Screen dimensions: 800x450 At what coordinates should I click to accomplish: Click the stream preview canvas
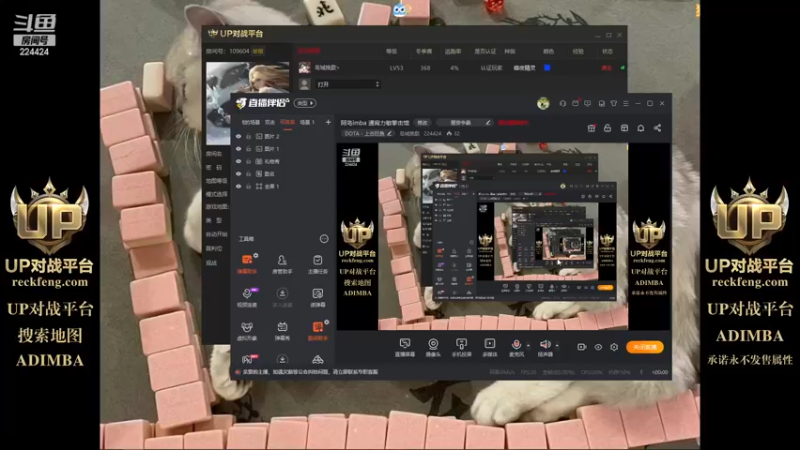(x=503, y=236)
